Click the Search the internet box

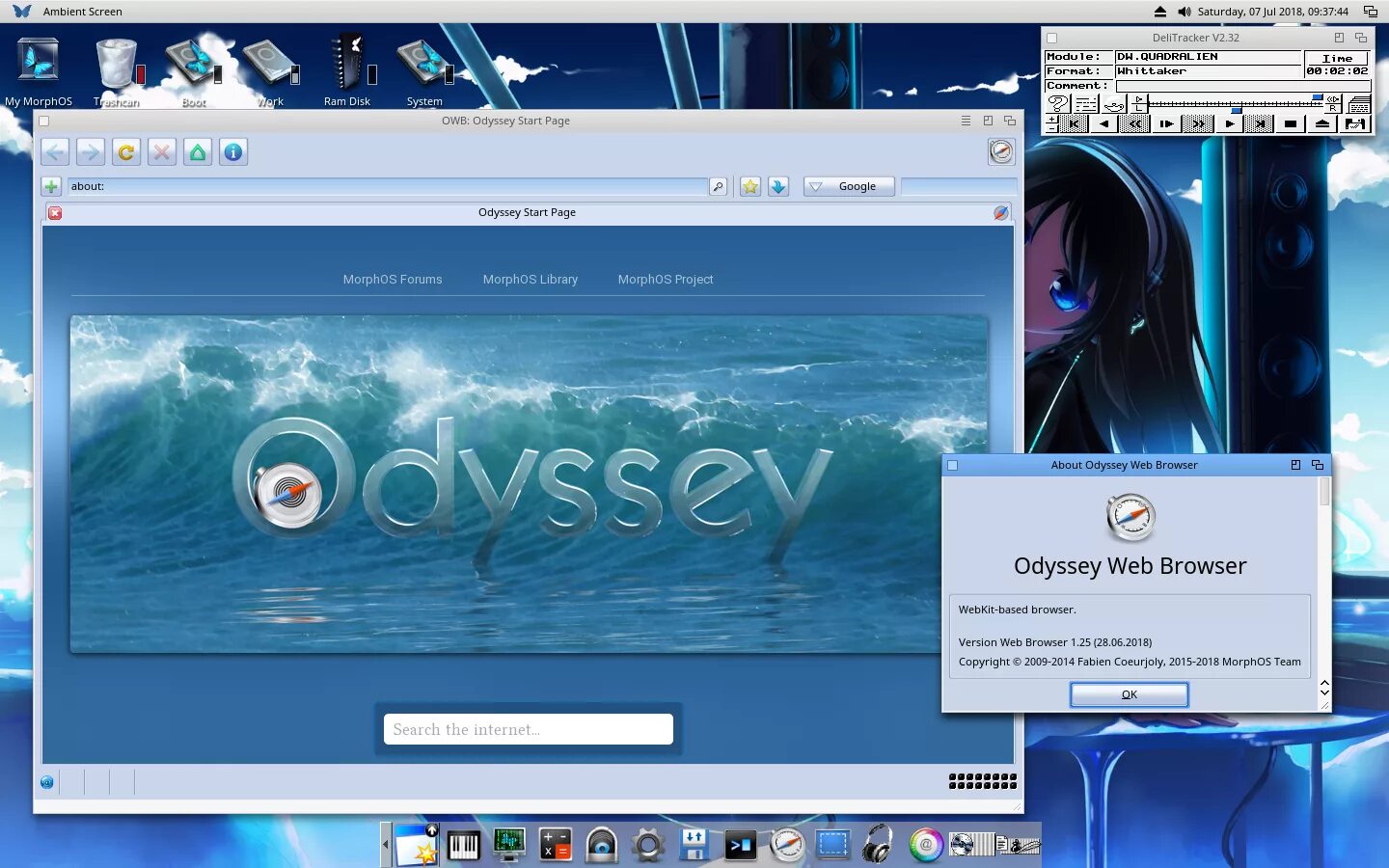point(529,729)
